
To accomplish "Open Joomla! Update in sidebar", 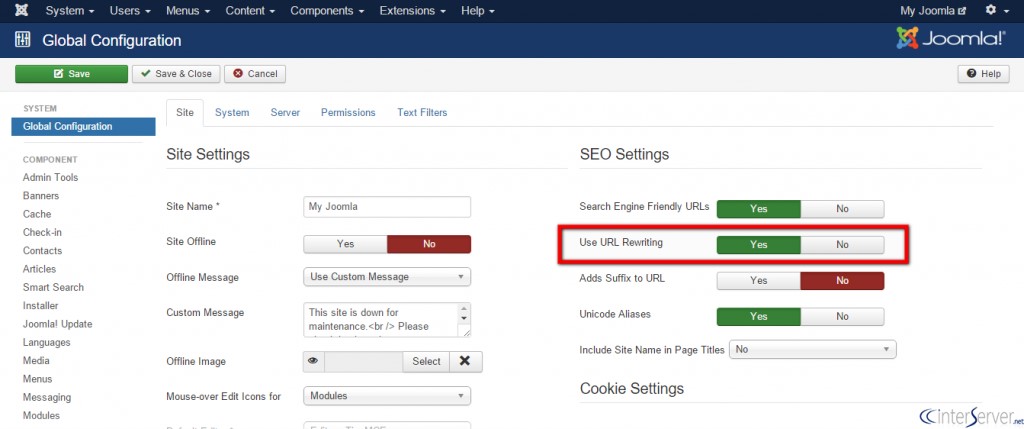I will [57, 324].
